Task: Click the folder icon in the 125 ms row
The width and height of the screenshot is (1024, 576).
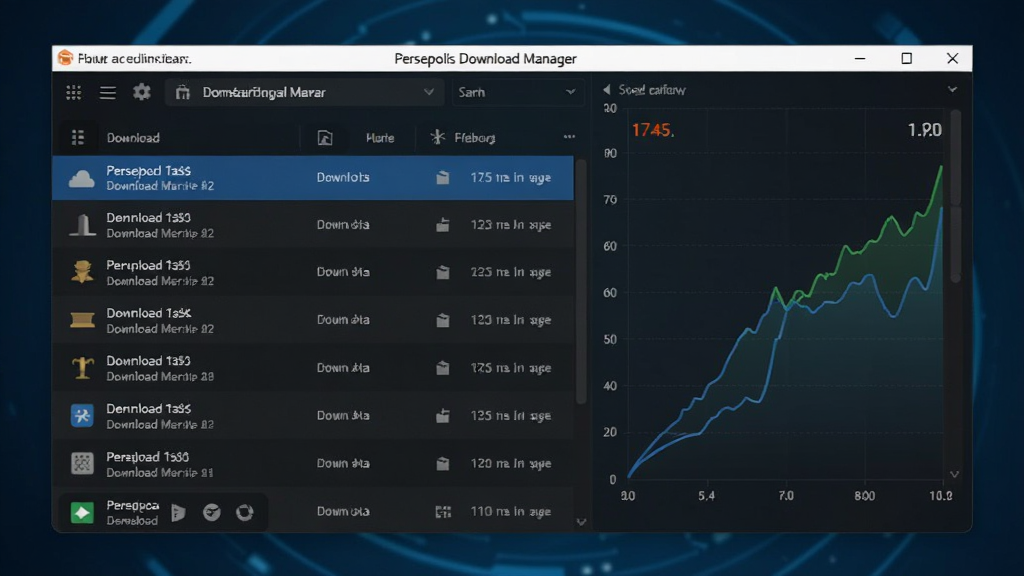Action: 443,416
